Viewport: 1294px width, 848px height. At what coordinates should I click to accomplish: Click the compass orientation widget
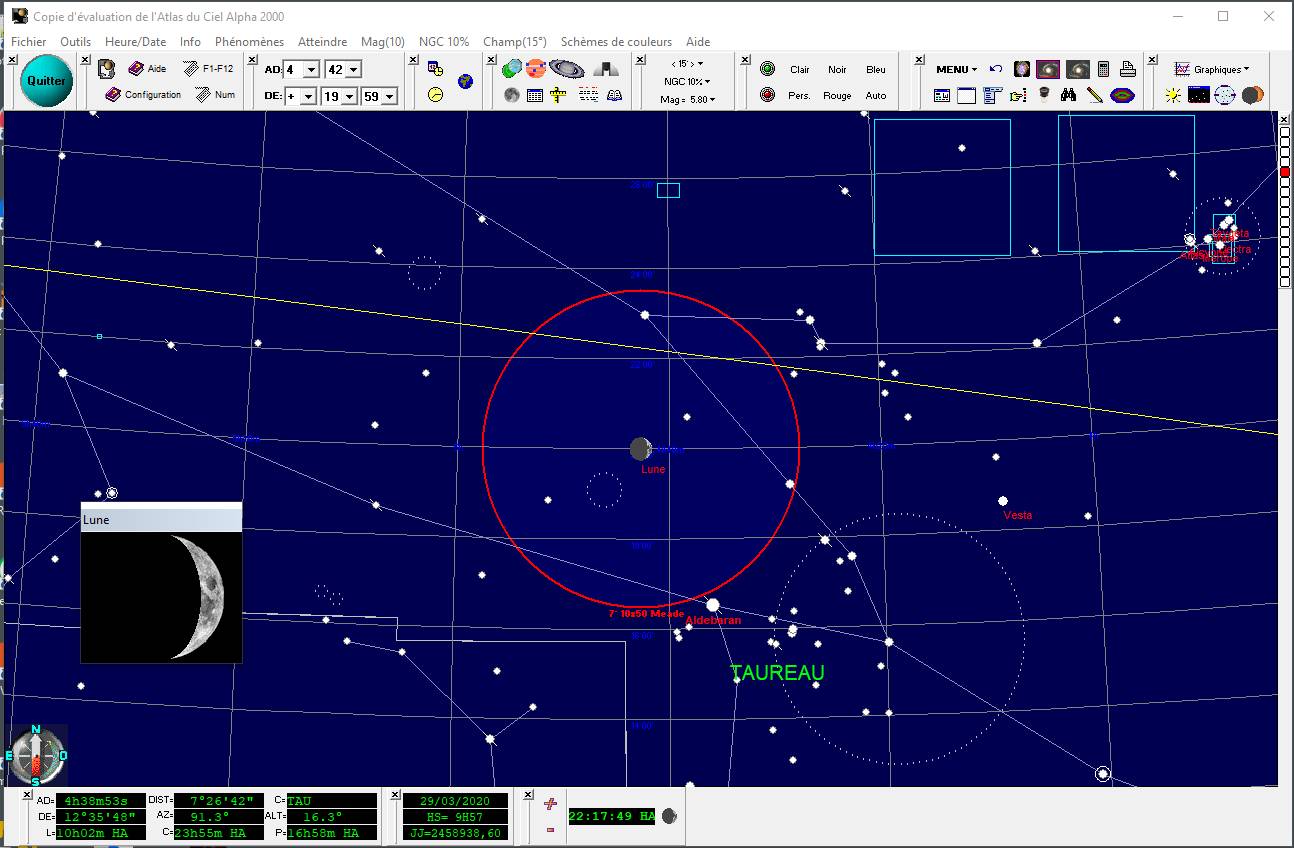[x=36, y=755]
